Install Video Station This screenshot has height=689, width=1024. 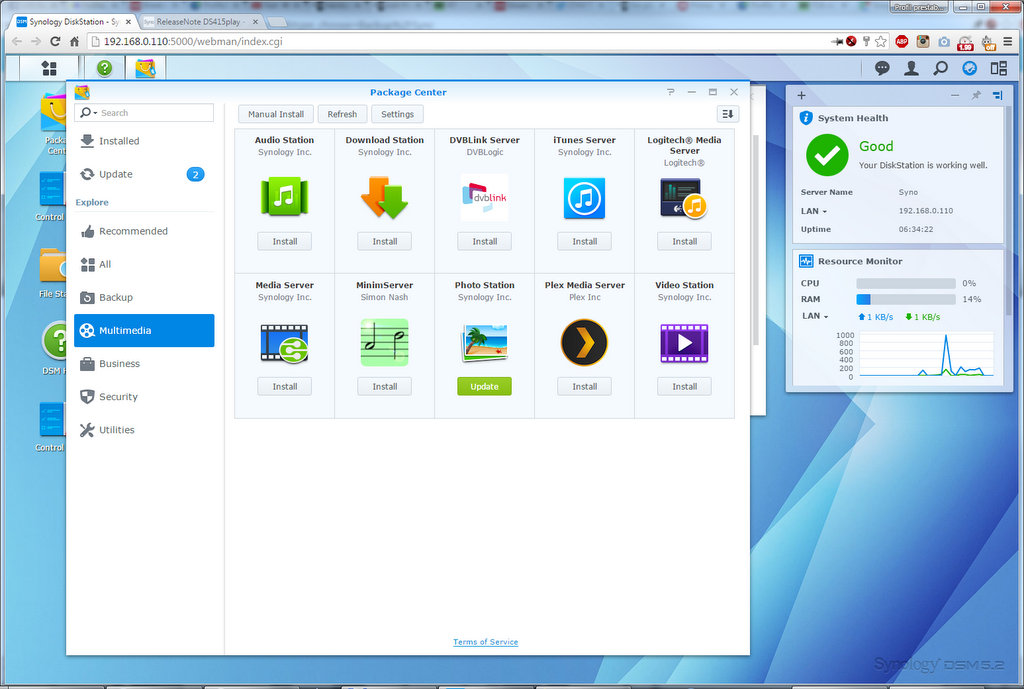pos(684,387)
